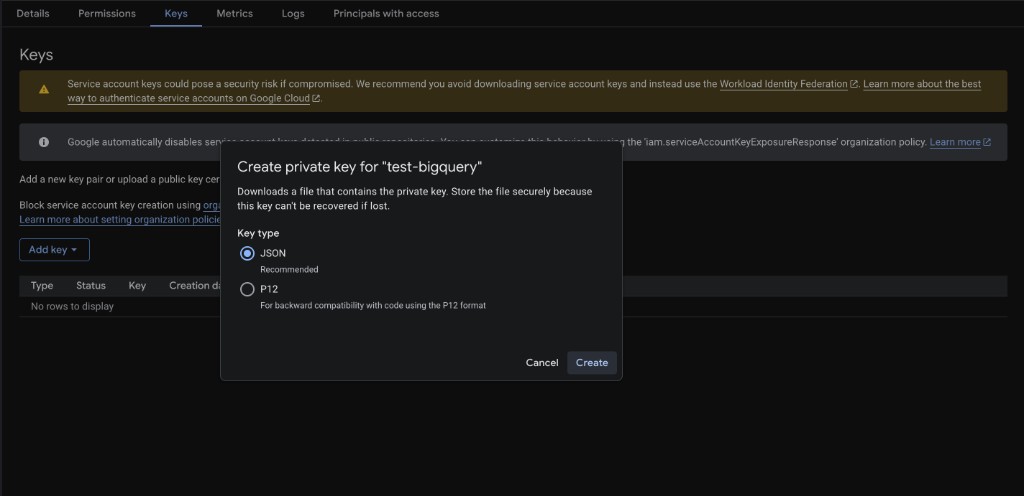
Task: Click the 'Key type' label in dialog
Action: click(x=258, y=233)
